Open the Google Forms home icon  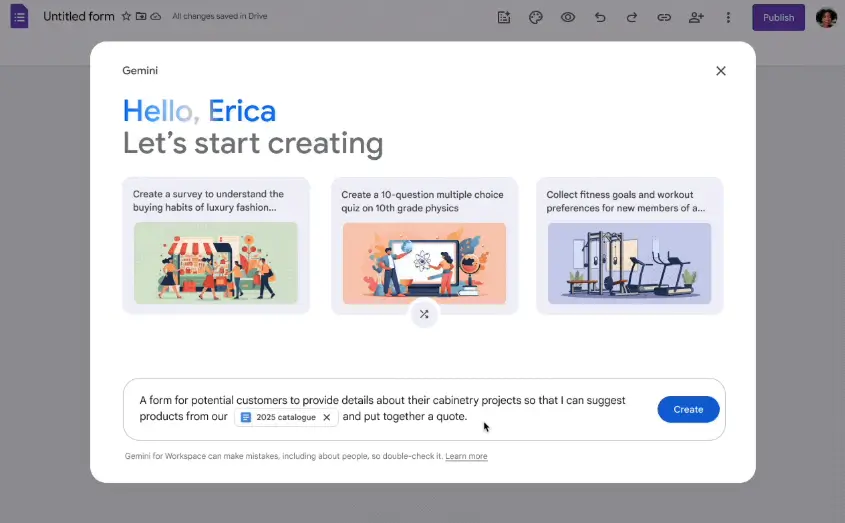click(x=19, y=16)
